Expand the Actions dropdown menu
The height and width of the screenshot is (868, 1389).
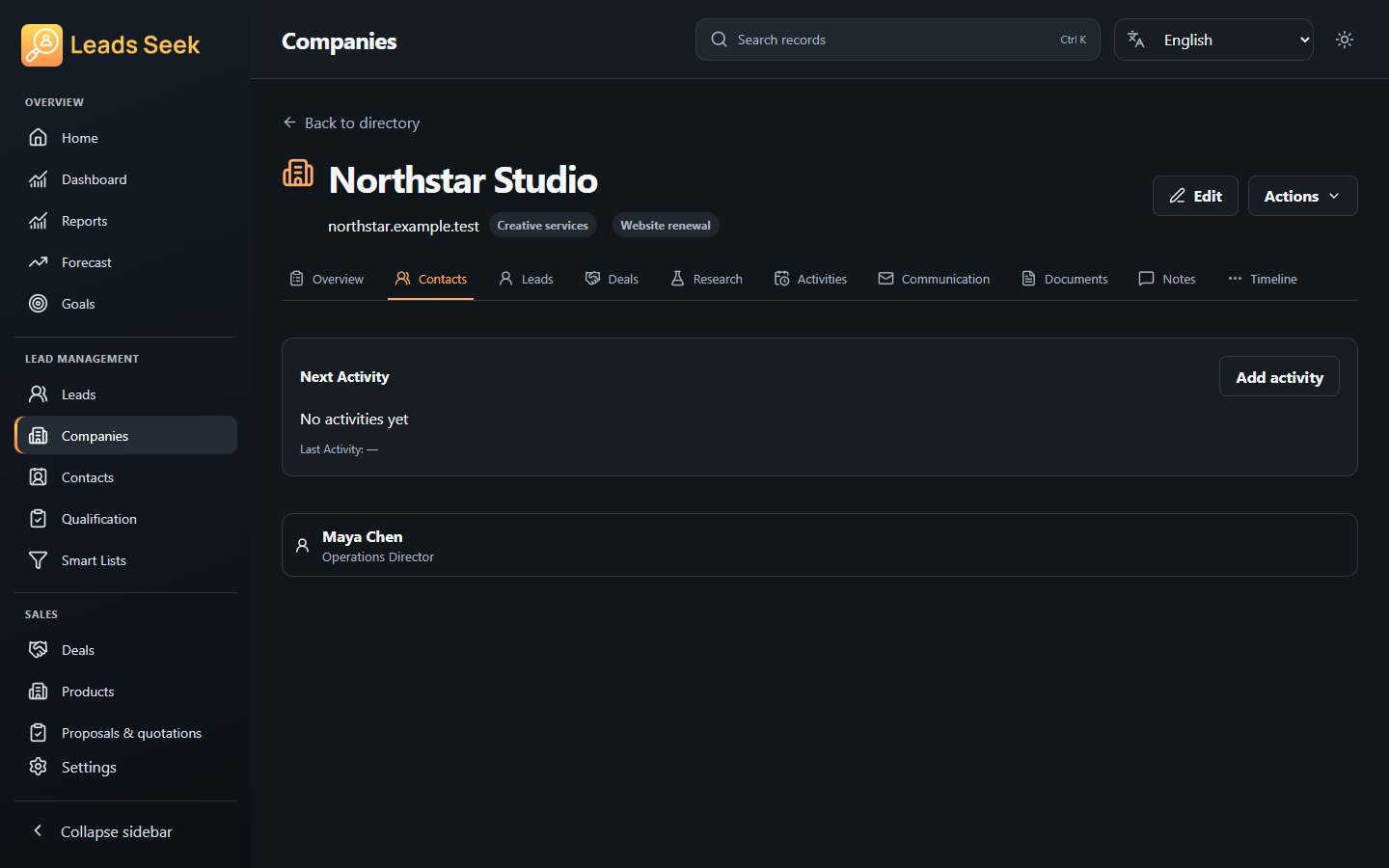1302,196
